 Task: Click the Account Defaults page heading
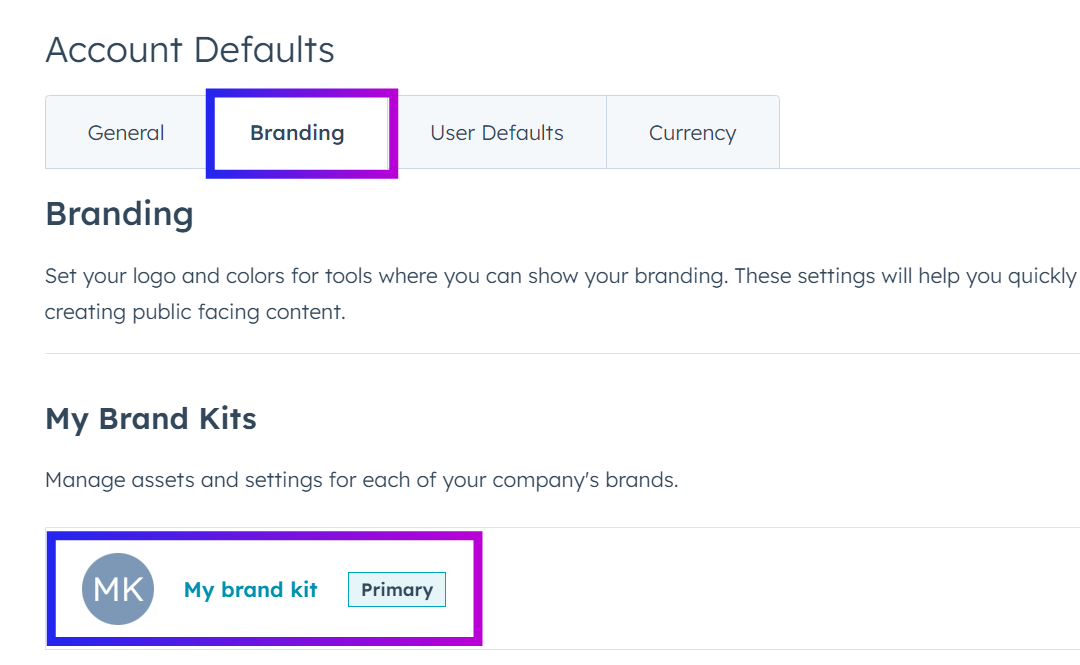(189, 49)
